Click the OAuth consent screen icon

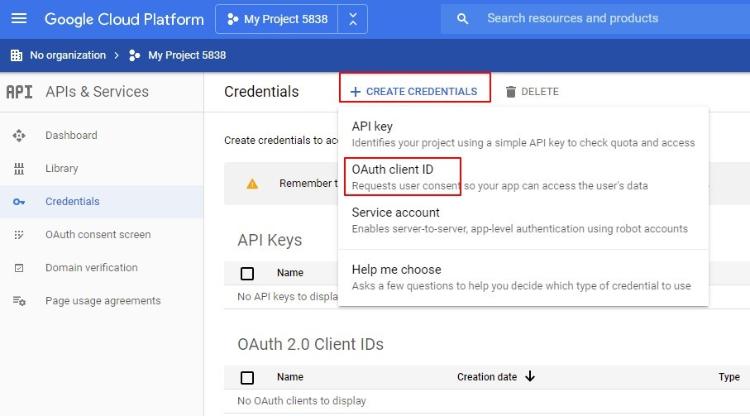[x=19, y=235]
